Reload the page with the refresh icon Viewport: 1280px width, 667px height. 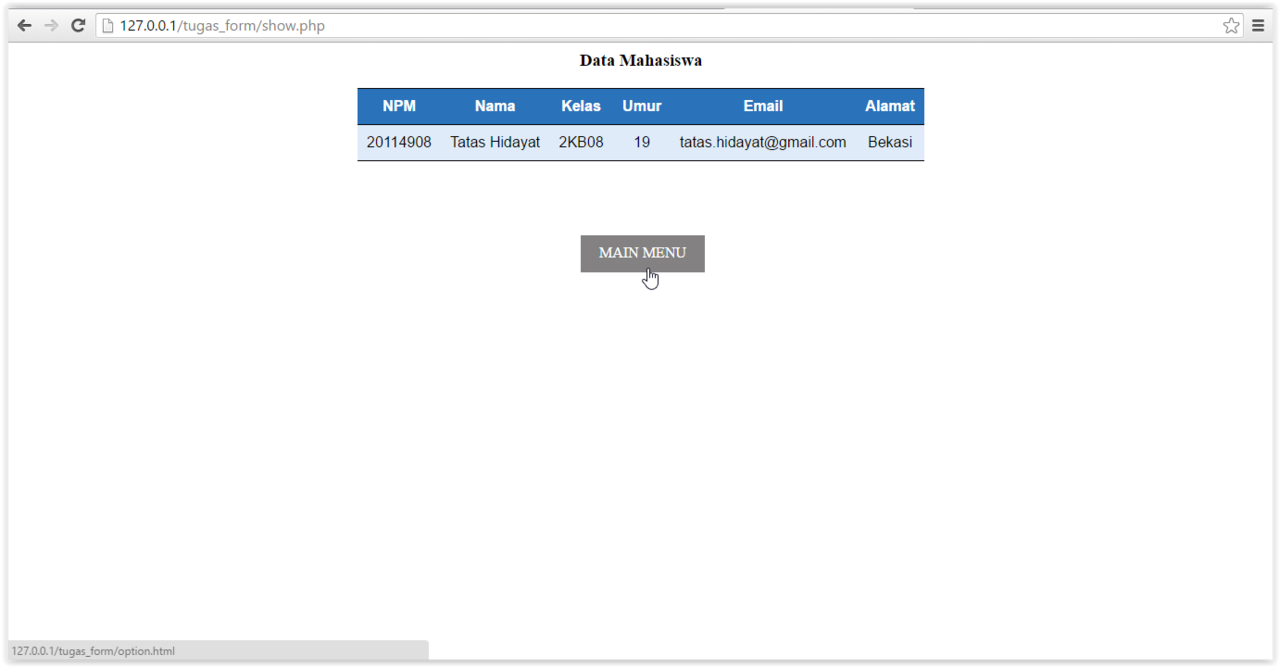coord(78,26)
